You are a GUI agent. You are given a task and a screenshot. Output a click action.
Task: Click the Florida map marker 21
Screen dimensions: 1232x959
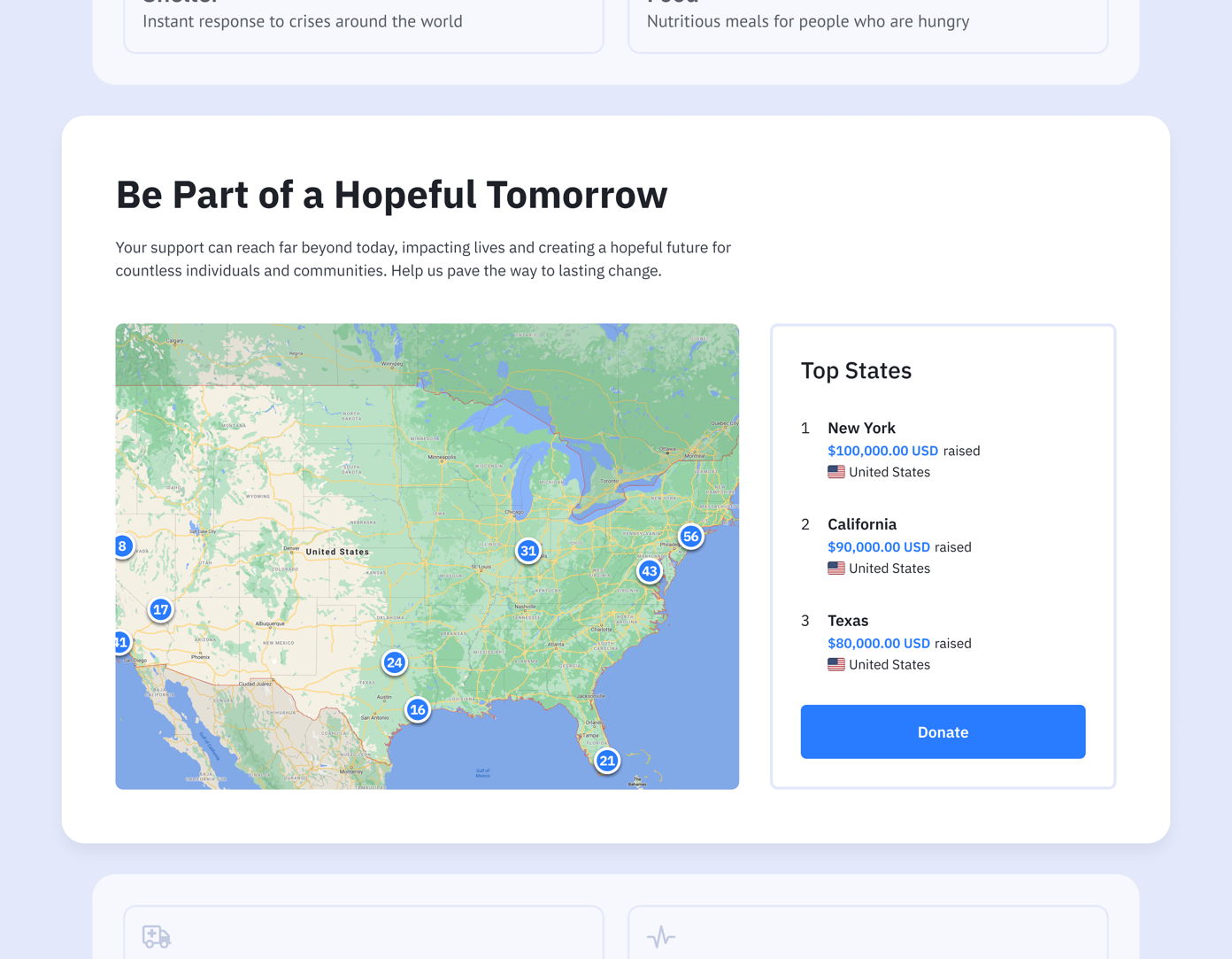[x=607, y=761]
